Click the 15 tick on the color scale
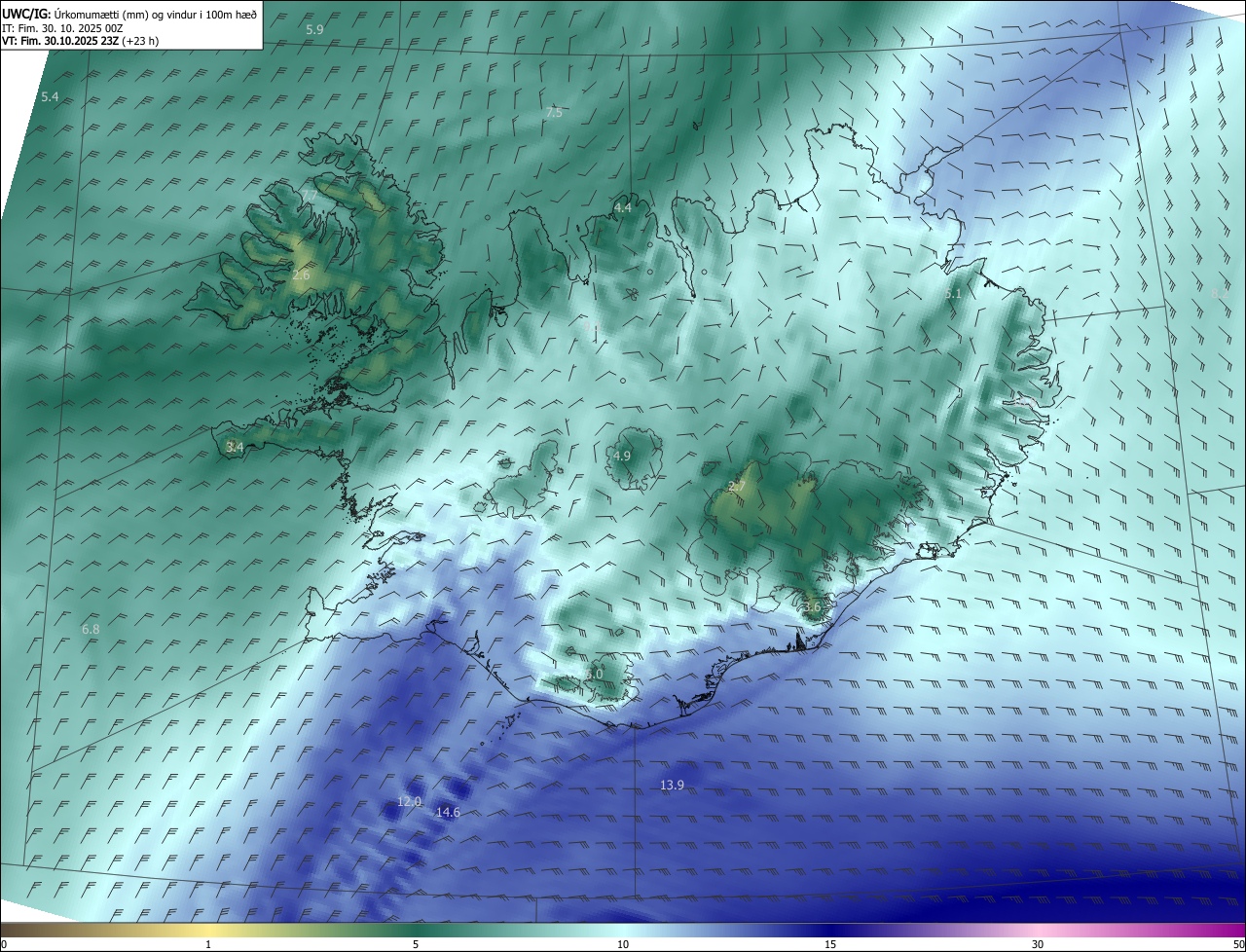 (830, 944)
